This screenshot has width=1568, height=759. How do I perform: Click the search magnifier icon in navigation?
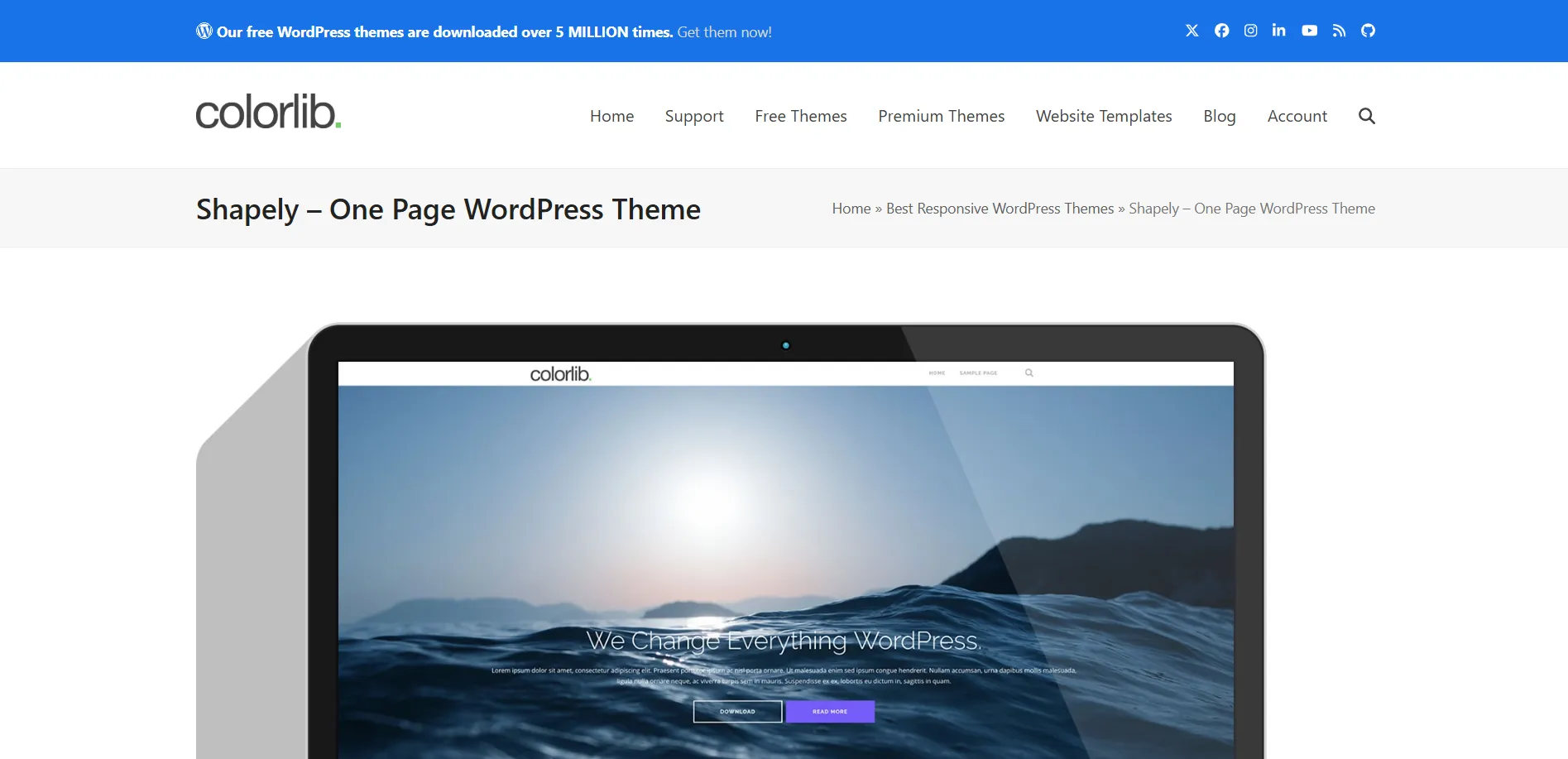1367,116
